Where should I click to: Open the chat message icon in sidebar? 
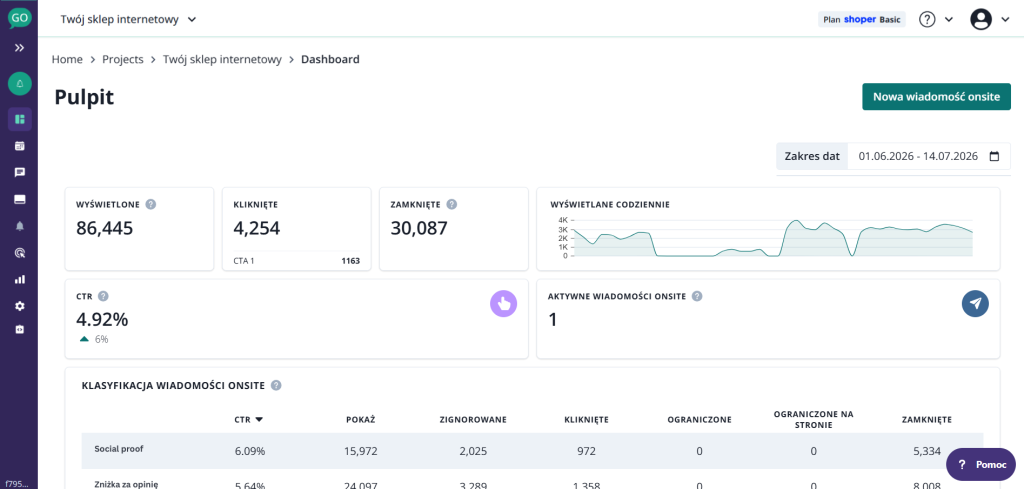pyautogui.click(x=20, y=172)
